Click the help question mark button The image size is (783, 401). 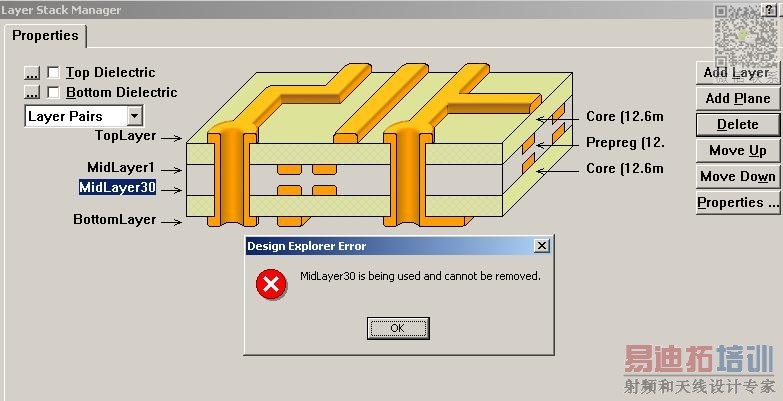(768, 8)
